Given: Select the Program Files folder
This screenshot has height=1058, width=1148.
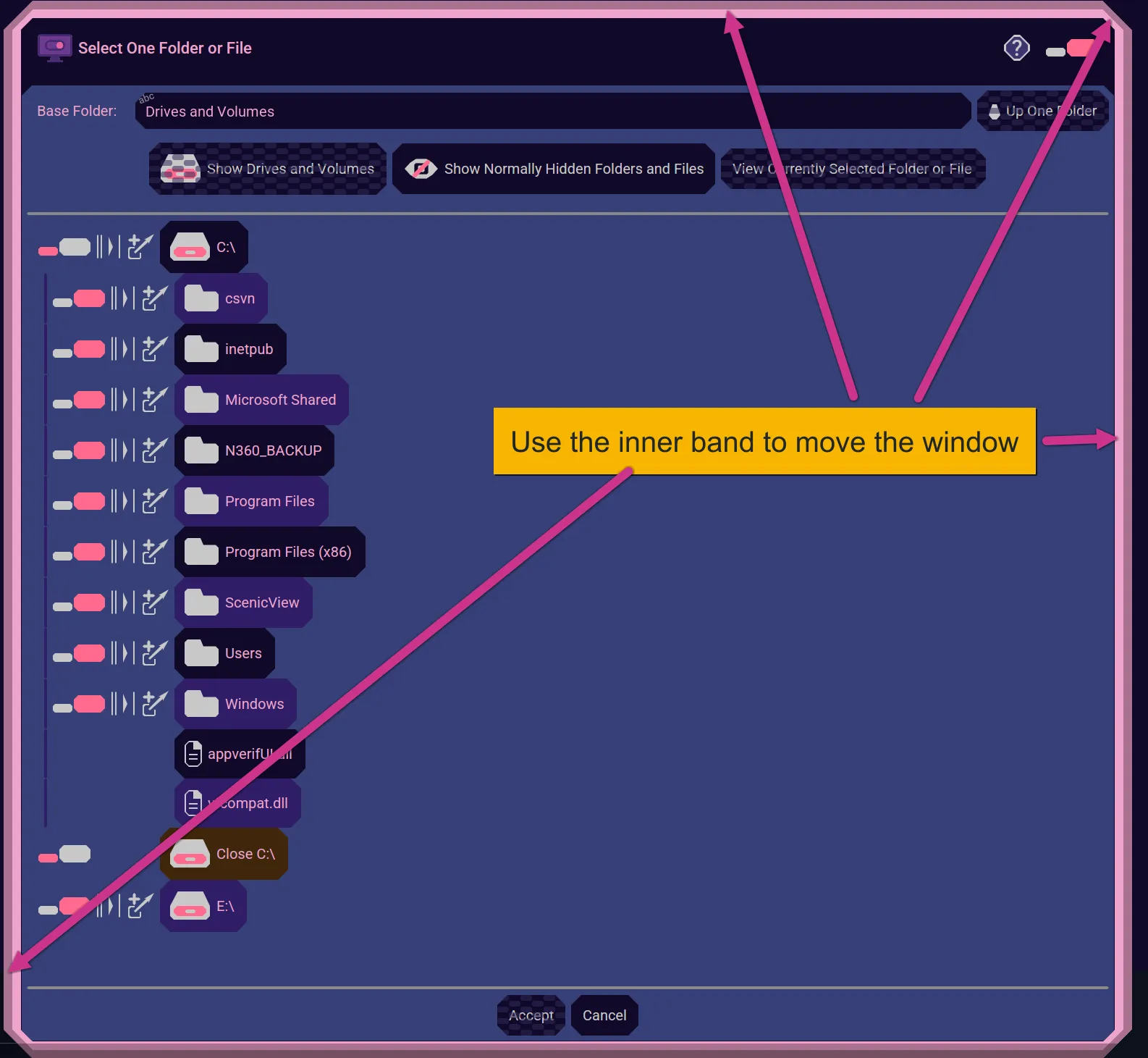Looking at the screenshot, I should pyautogui.click(x=251, y=501).
